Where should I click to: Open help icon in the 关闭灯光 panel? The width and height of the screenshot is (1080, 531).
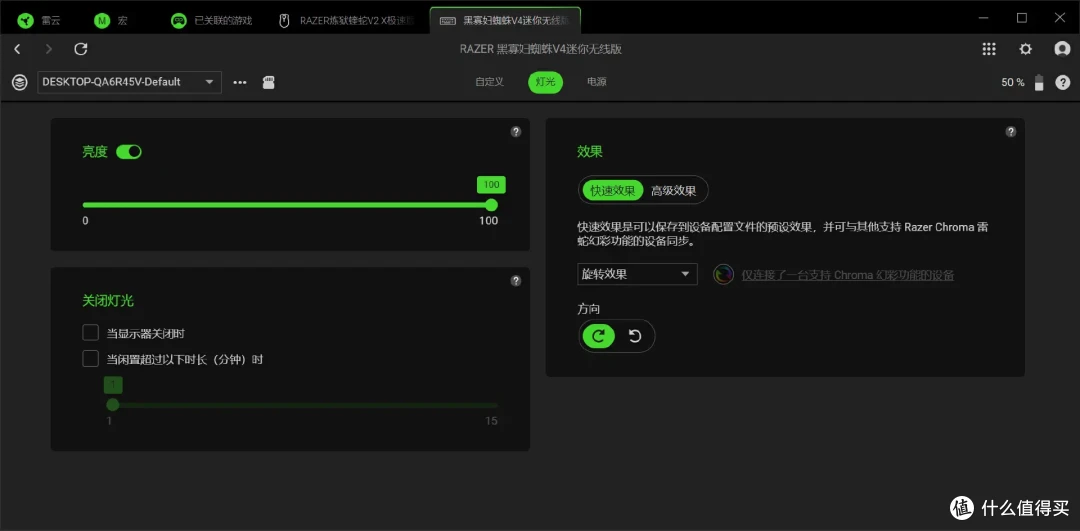[516, 281]
